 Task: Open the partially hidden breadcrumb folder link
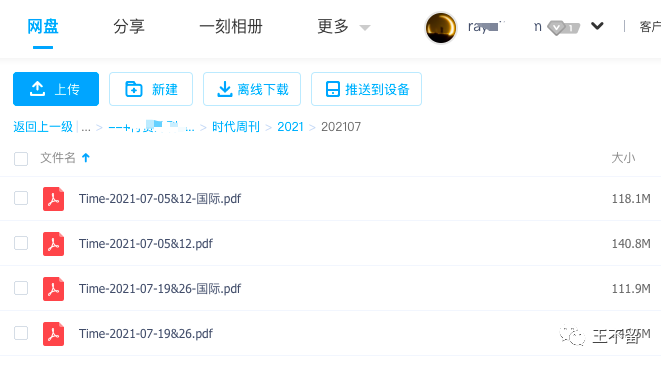151,126
